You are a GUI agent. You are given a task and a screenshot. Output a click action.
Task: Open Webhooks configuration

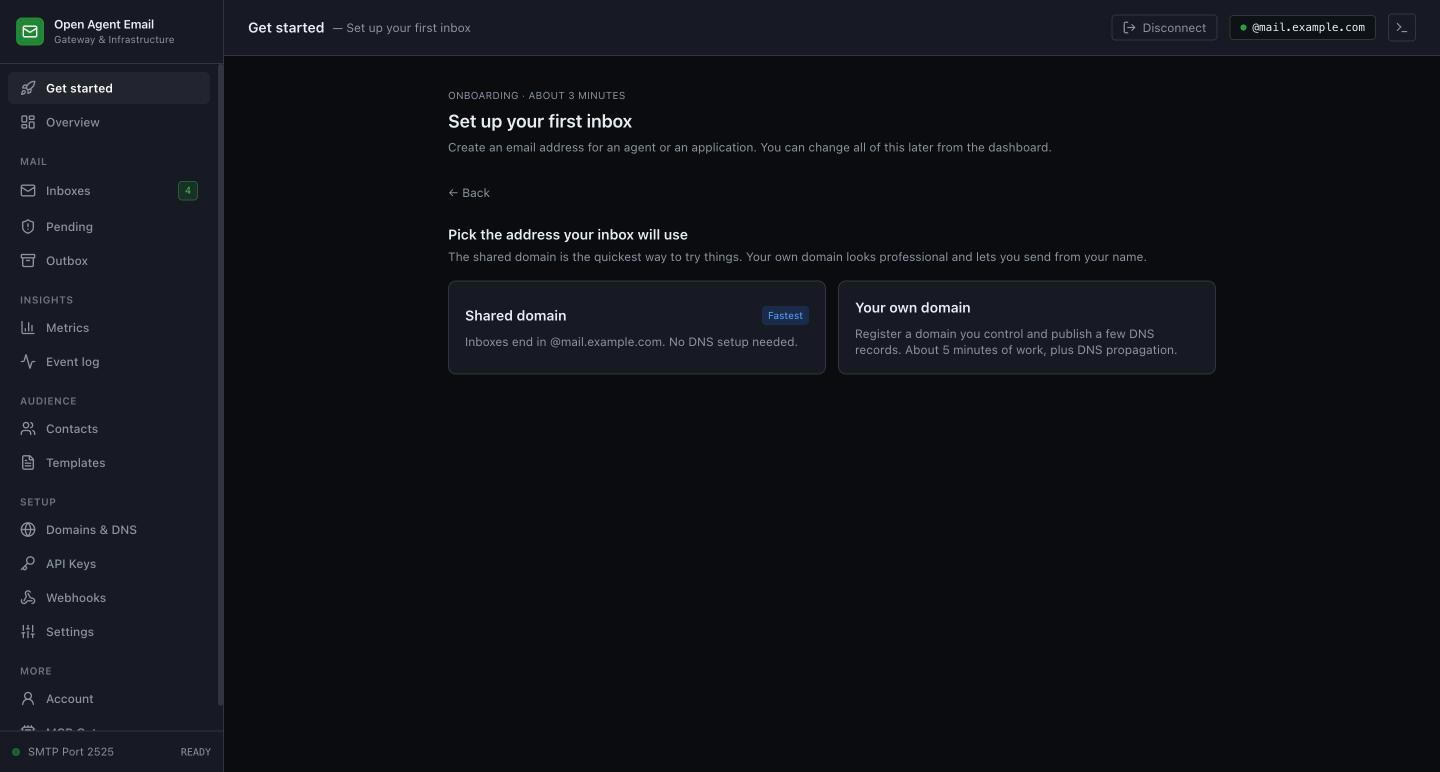pyautogui.click(x=109, y=598)
